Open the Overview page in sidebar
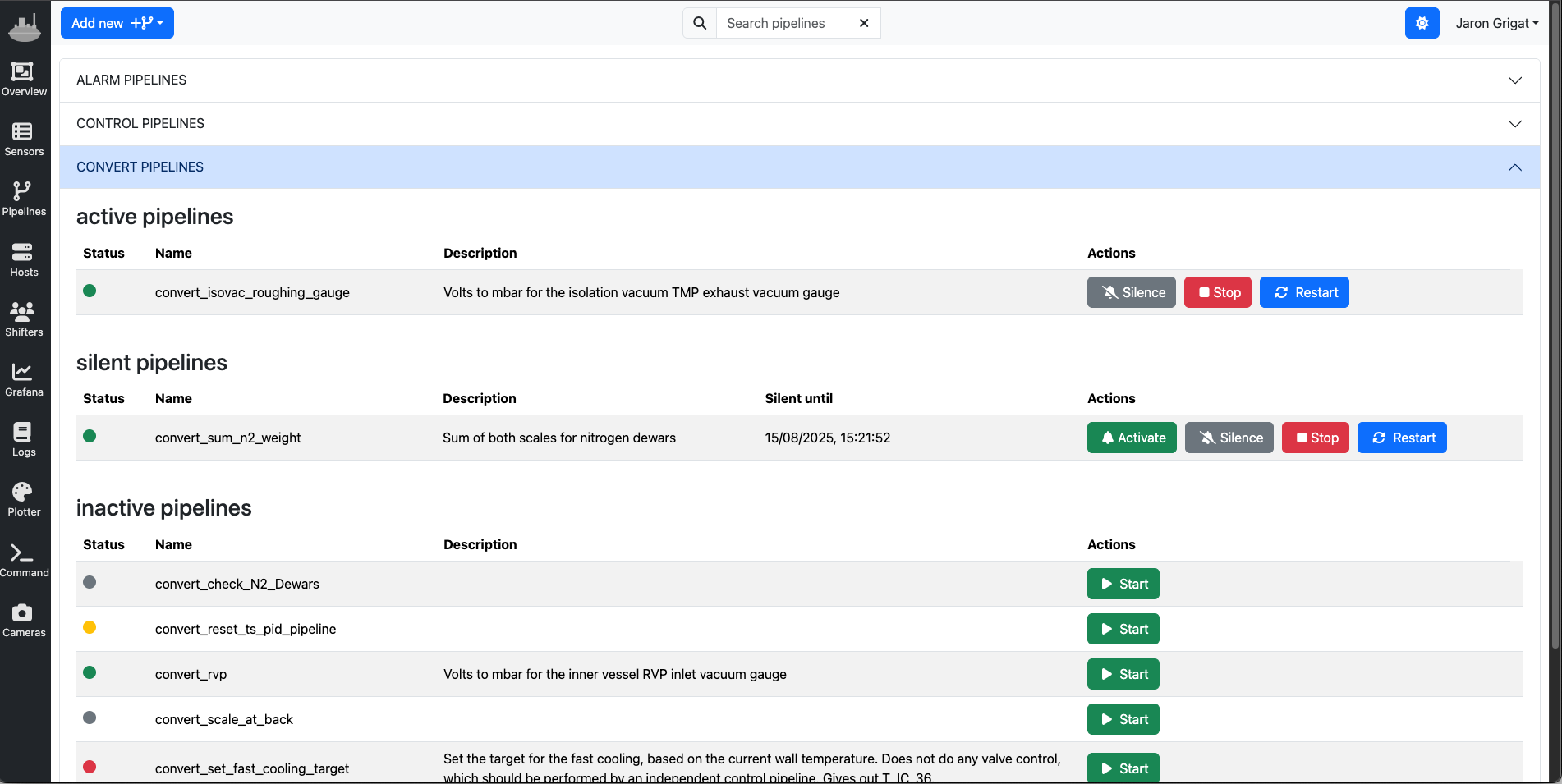This screenshot has width=1562, height=784. pos(23,80)
